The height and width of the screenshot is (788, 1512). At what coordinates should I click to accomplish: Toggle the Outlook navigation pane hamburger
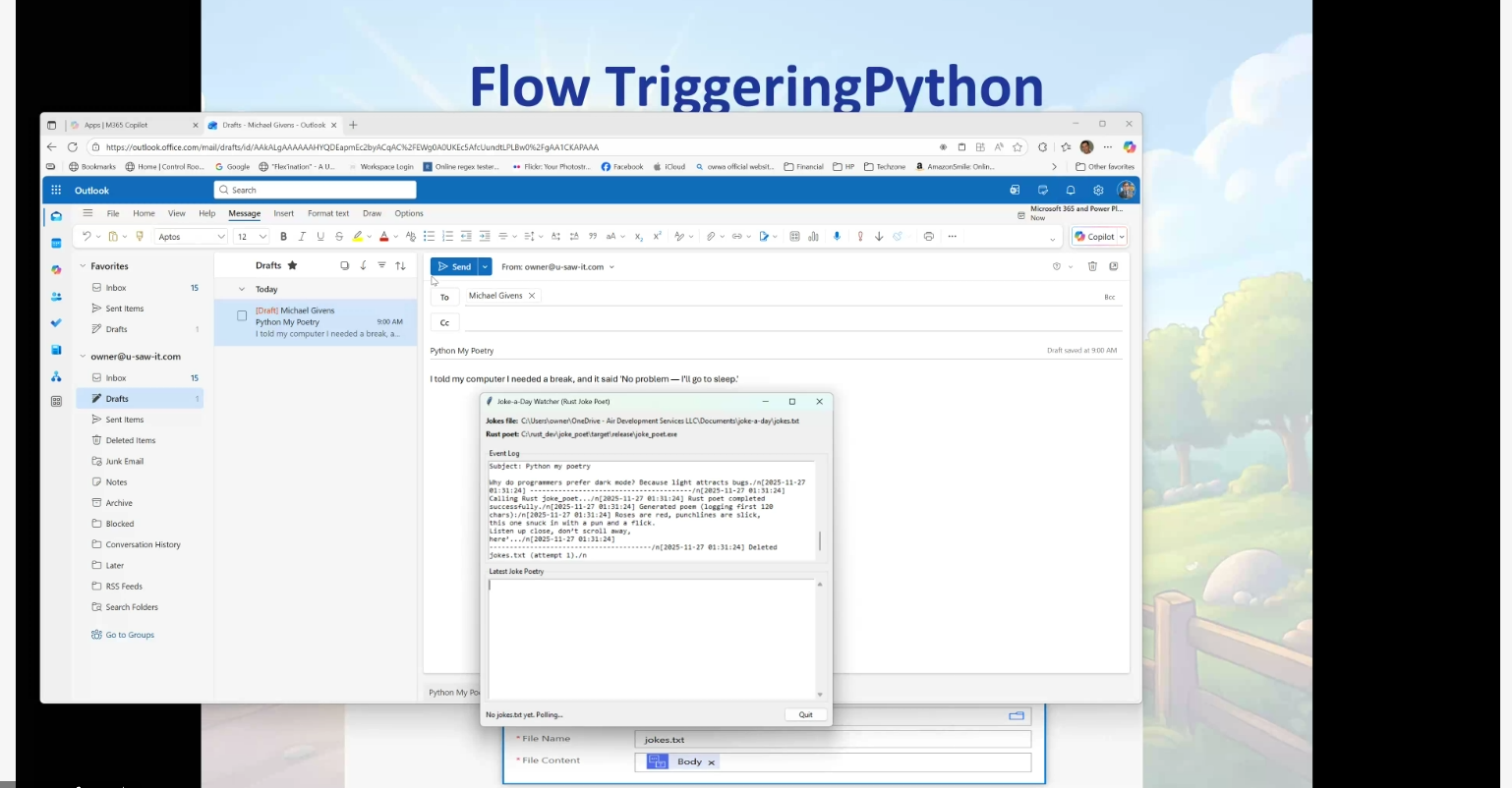coord(87,213)
